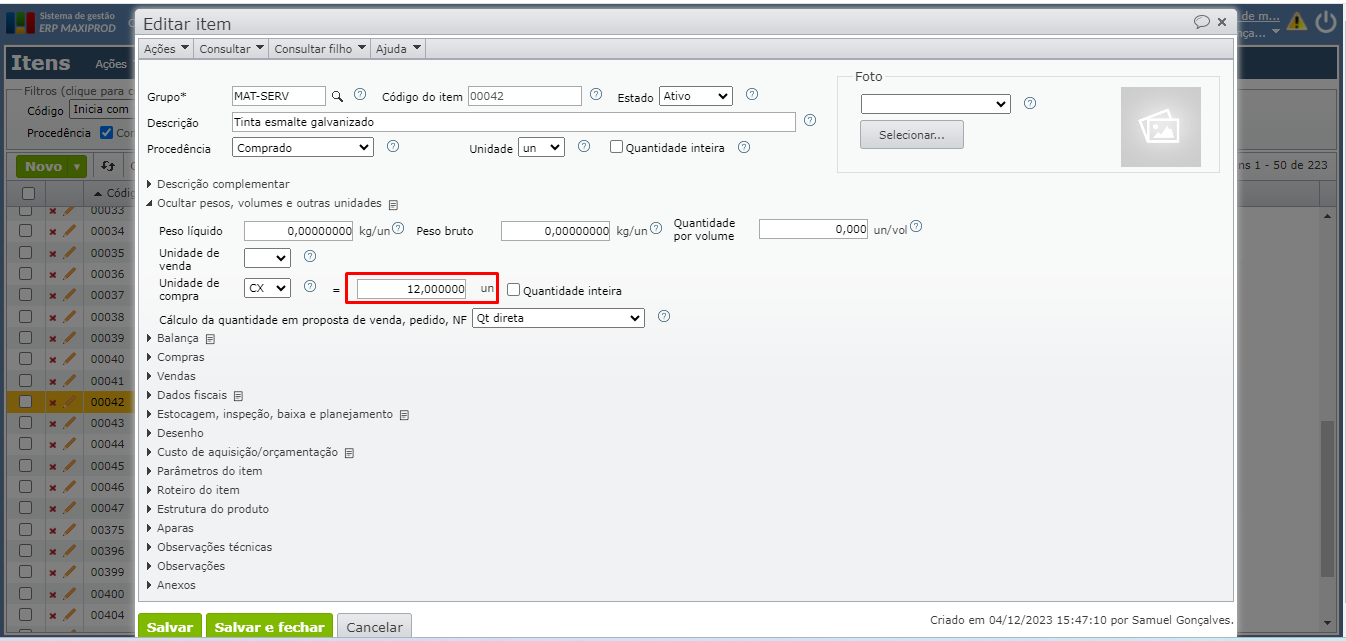The width and height of the screenshot is (1346, 641).
Task: Click the Descrição text field
Action: pos(513,122)
